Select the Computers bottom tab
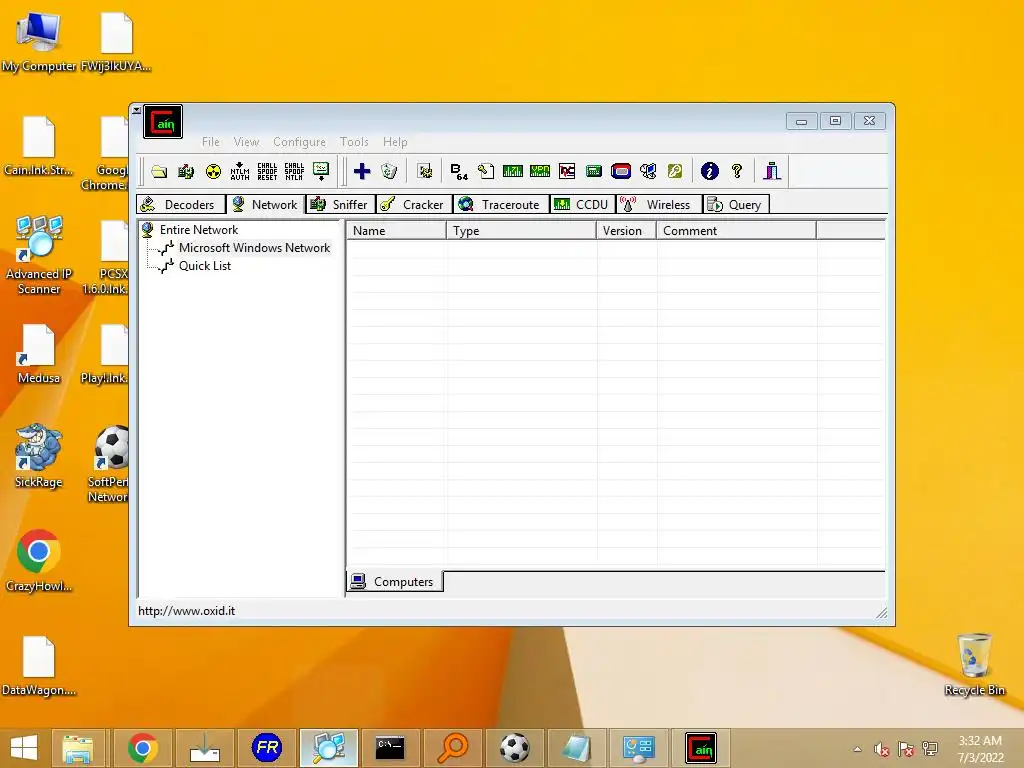Image resolution: width=1024 pixels, height=768 pixels. click(394, 581)
